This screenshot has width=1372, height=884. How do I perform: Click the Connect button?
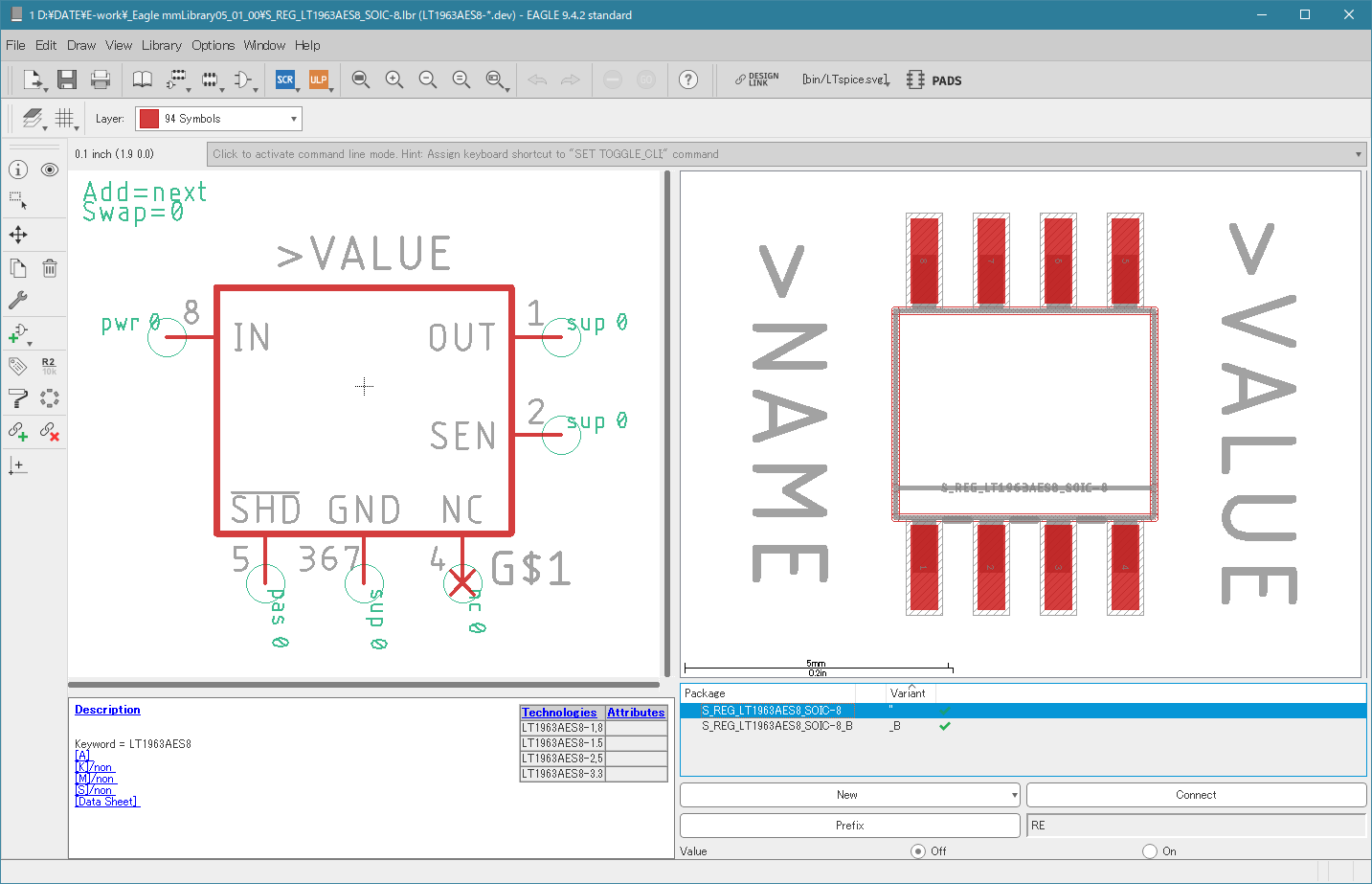pyautogui.click(x=1196, y=795)
